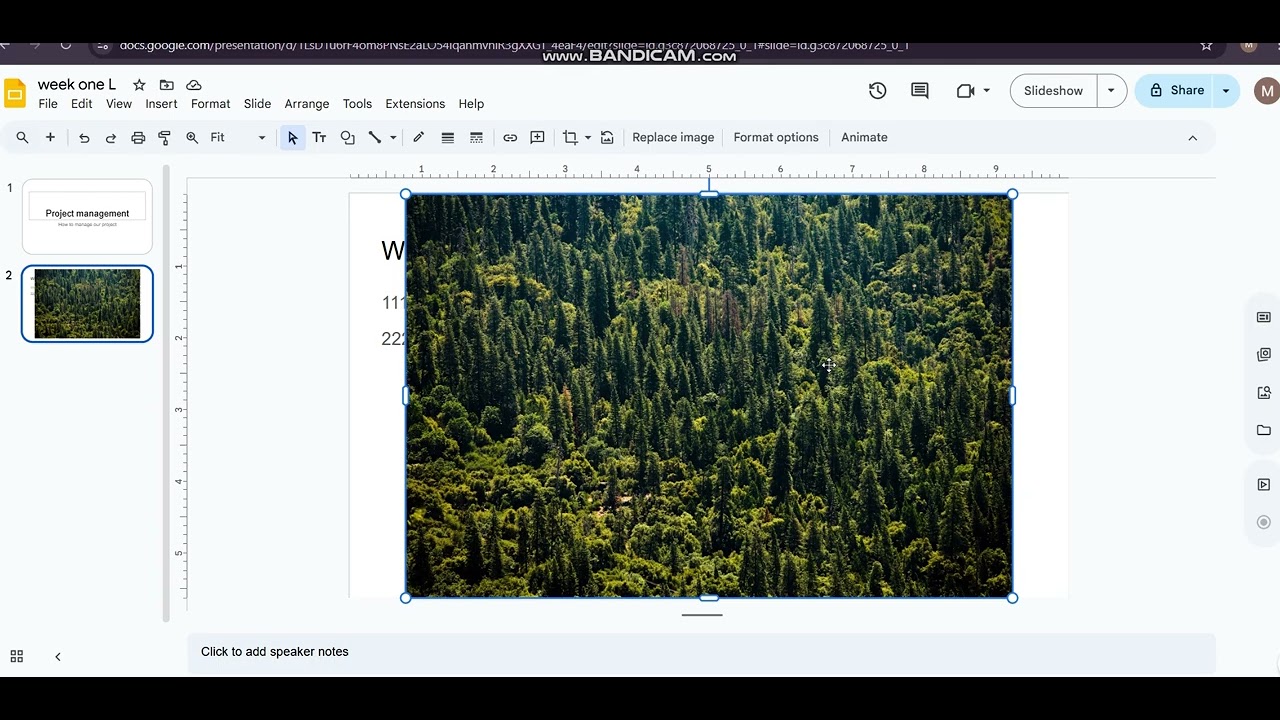Select slide 1 Project management thumbnail
1280x720 pixels.
(x=87, y=217)
